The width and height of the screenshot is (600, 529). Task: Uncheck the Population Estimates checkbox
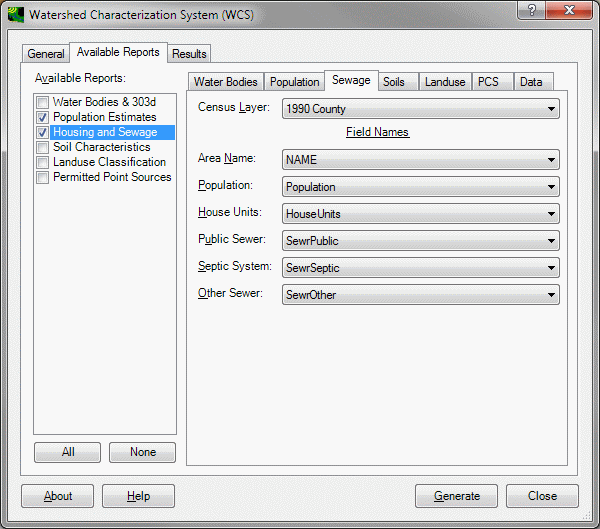42,117
